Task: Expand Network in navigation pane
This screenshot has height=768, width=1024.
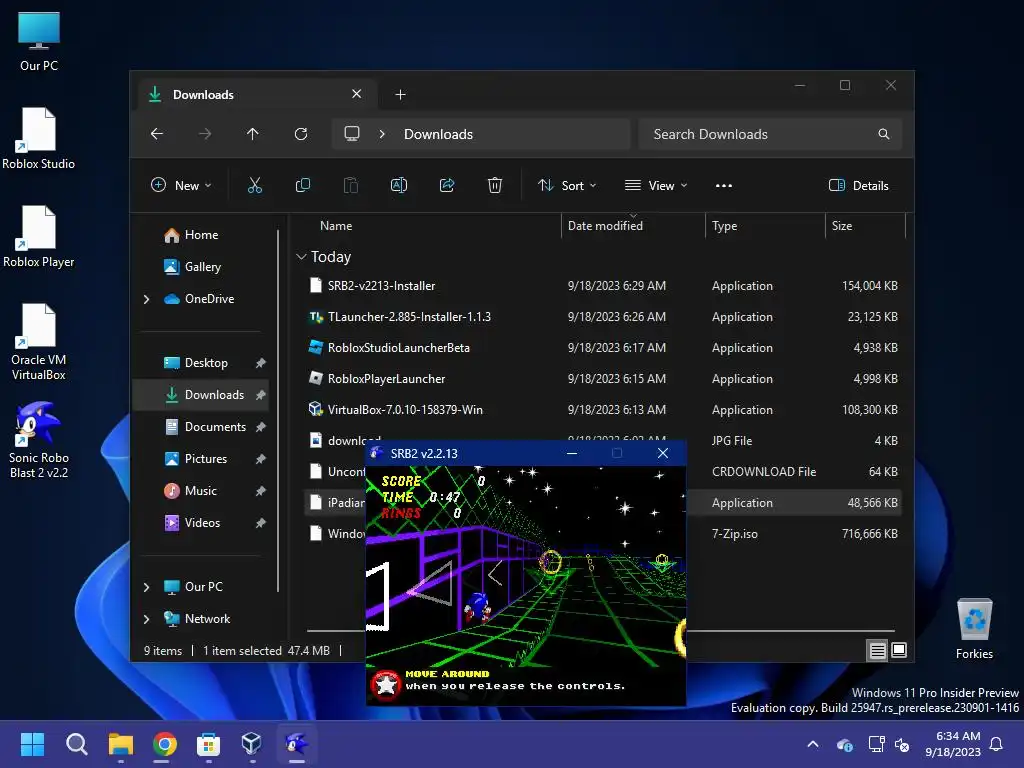Action: [x=146, y=619]
